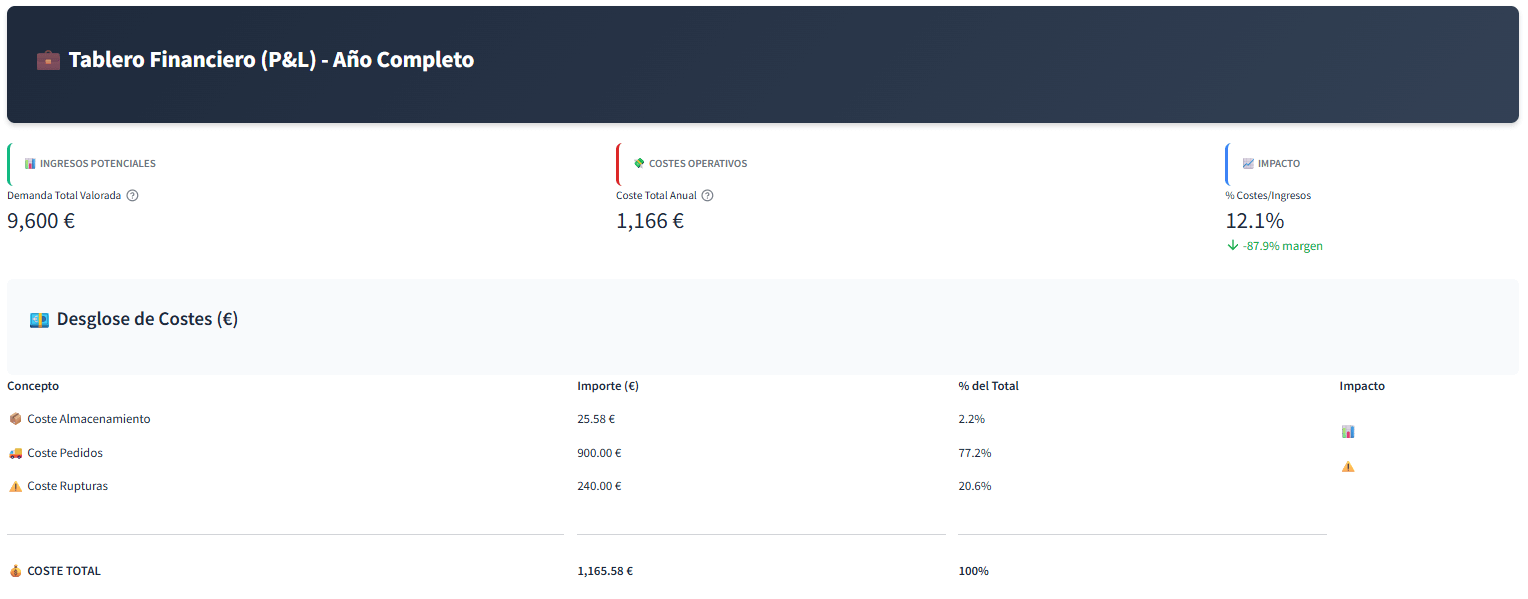Click the briefcase icon in the dashboard header

click(x=47, y=59)
